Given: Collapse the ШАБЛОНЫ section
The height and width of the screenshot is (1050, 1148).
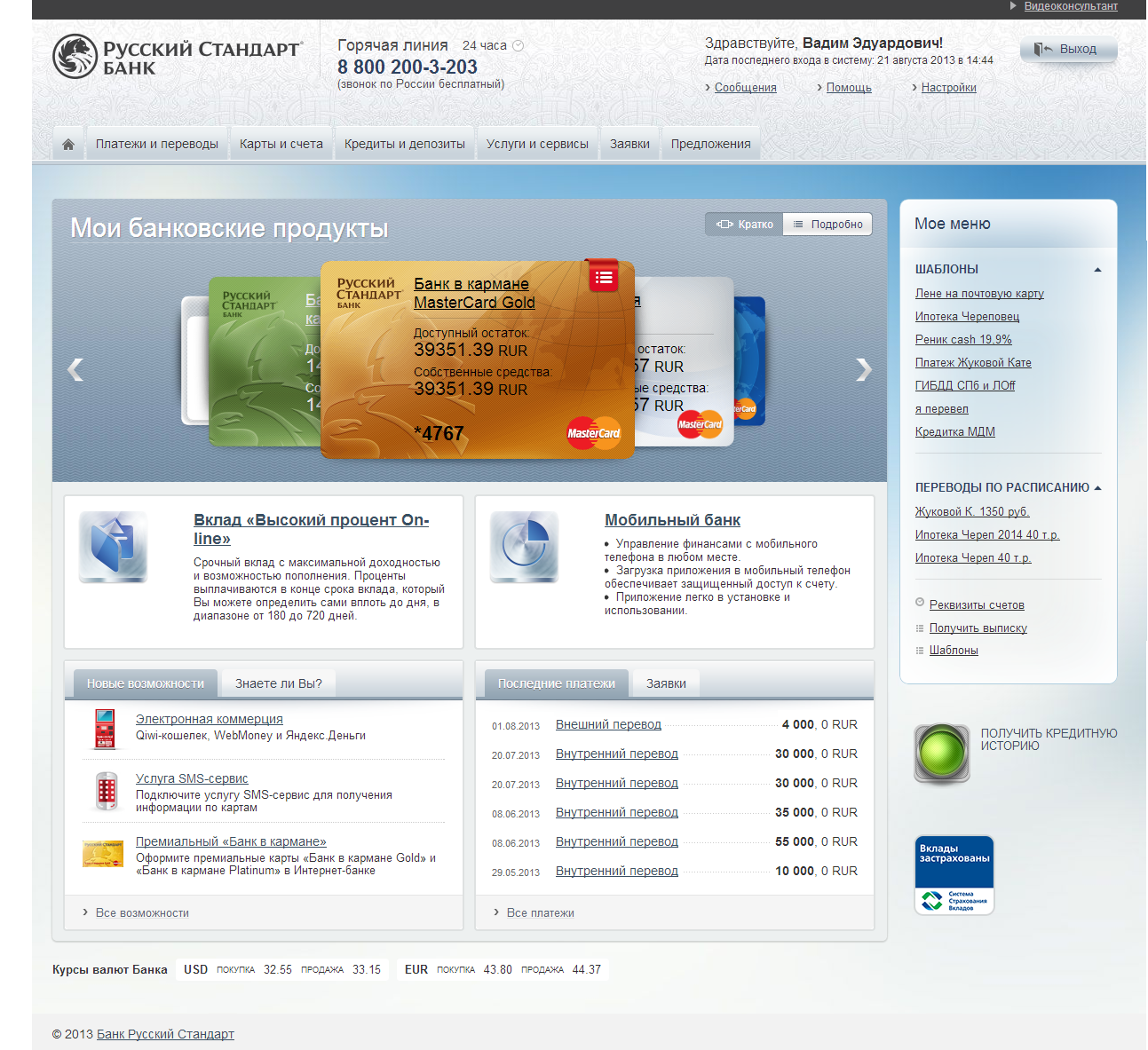Looking at the screenshot, I should (x=1097, y=270).
